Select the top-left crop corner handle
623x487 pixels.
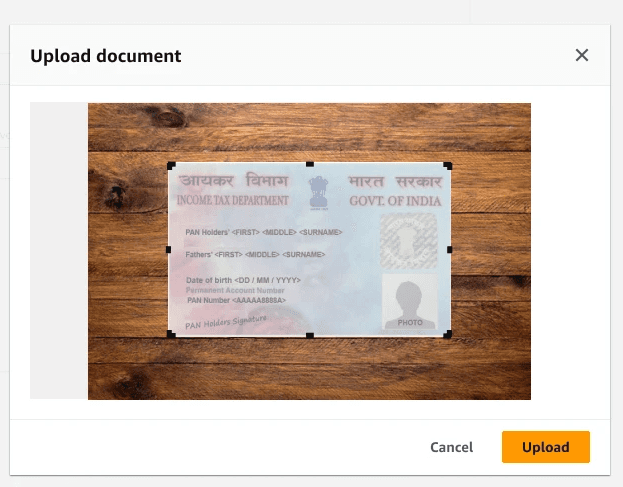(171, 166)
